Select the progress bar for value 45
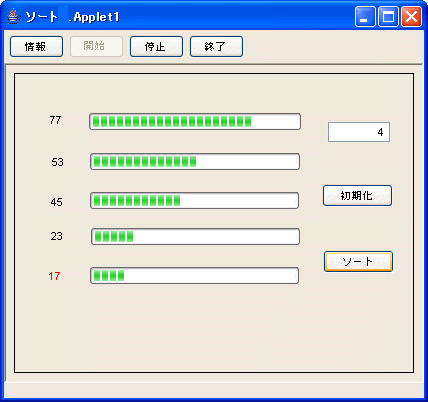 pos(194,200)
